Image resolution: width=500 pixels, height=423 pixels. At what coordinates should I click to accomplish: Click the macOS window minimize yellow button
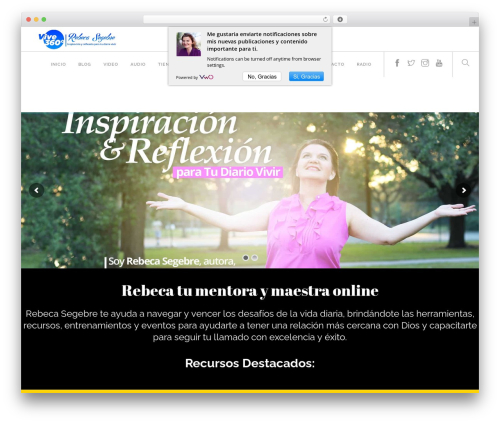(36, 20)
